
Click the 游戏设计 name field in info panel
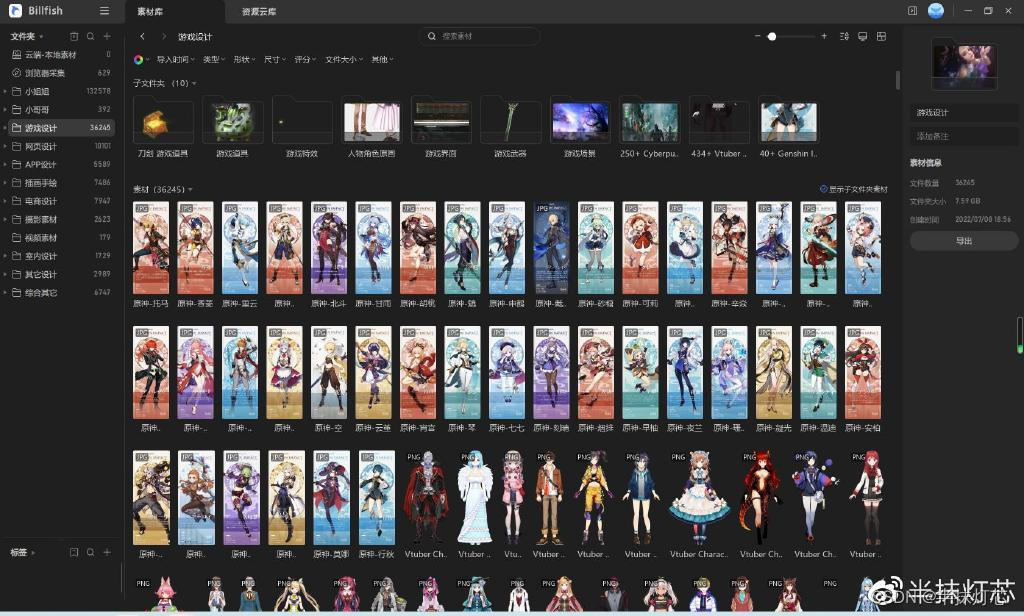click(x=964, y=113)
